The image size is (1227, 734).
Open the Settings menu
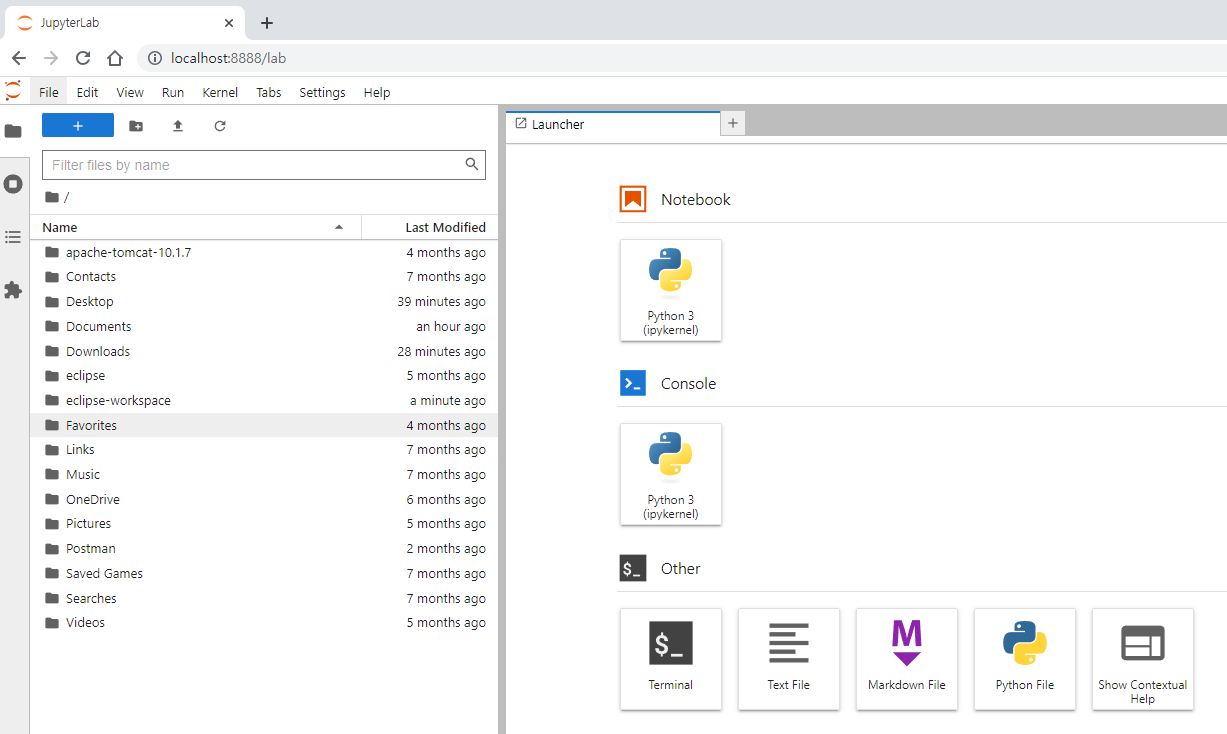(322, 92)
